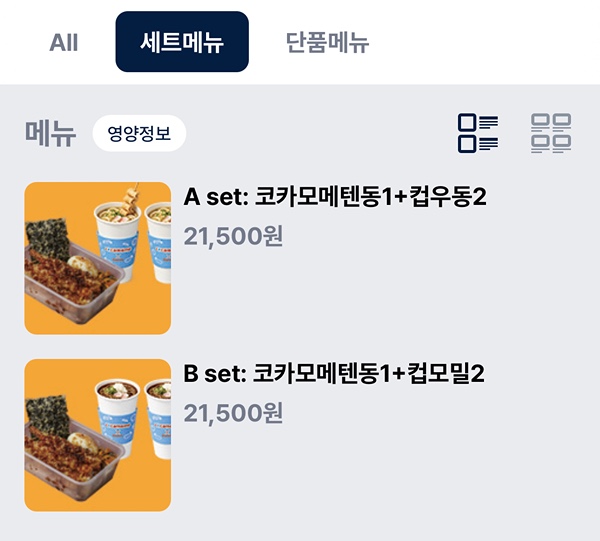Open the 단품메뉴 tab
600x541 pixels.
click(x=327, y=43)
